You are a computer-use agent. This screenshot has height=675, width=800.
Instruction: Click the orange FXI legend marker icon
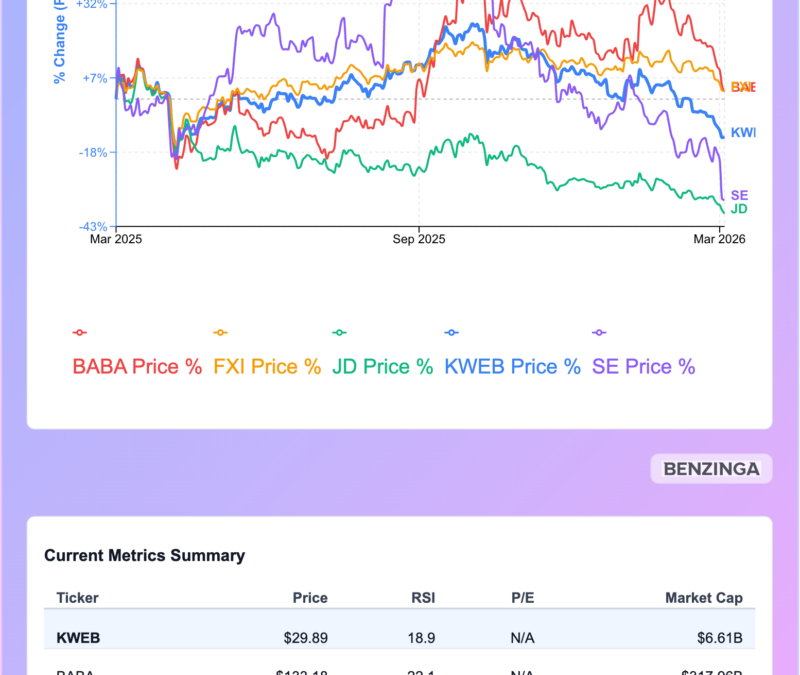pos(221,333)
